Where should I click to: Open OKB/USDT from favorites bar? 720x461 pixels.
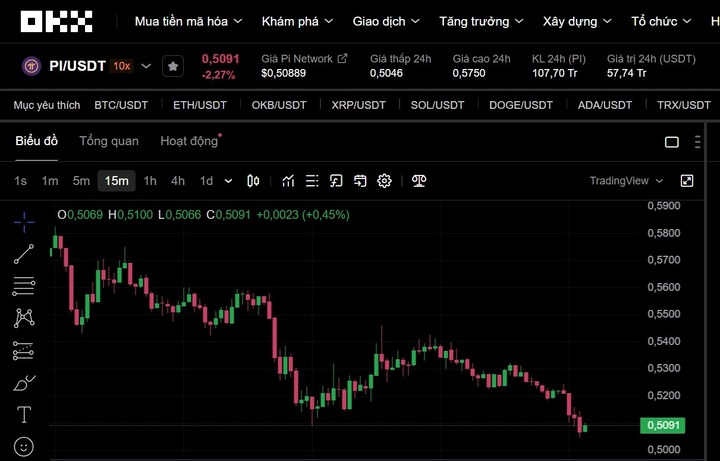(x=279, y=105)
